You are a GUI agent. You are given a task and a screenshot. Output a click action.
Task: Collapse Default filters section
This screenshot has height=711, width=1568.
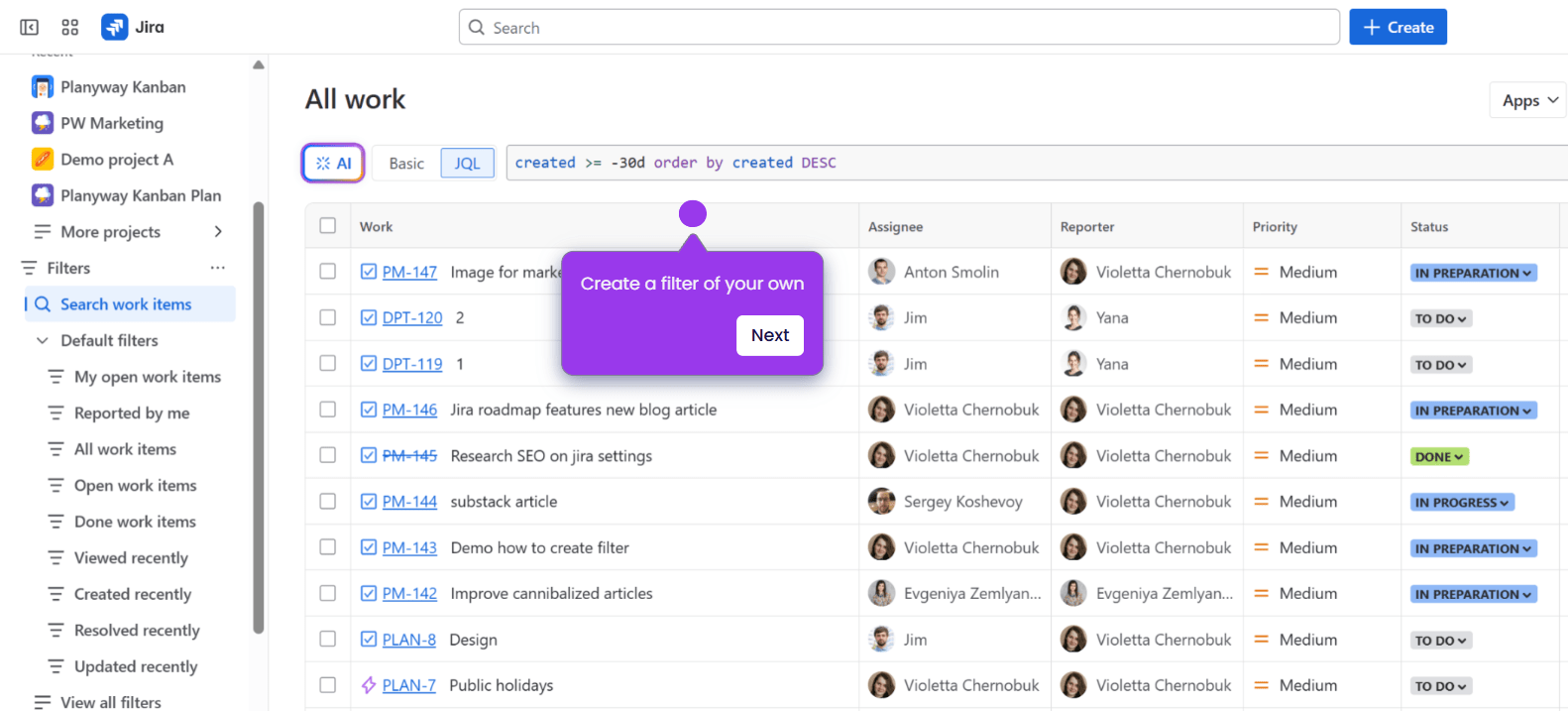[43, 341]
